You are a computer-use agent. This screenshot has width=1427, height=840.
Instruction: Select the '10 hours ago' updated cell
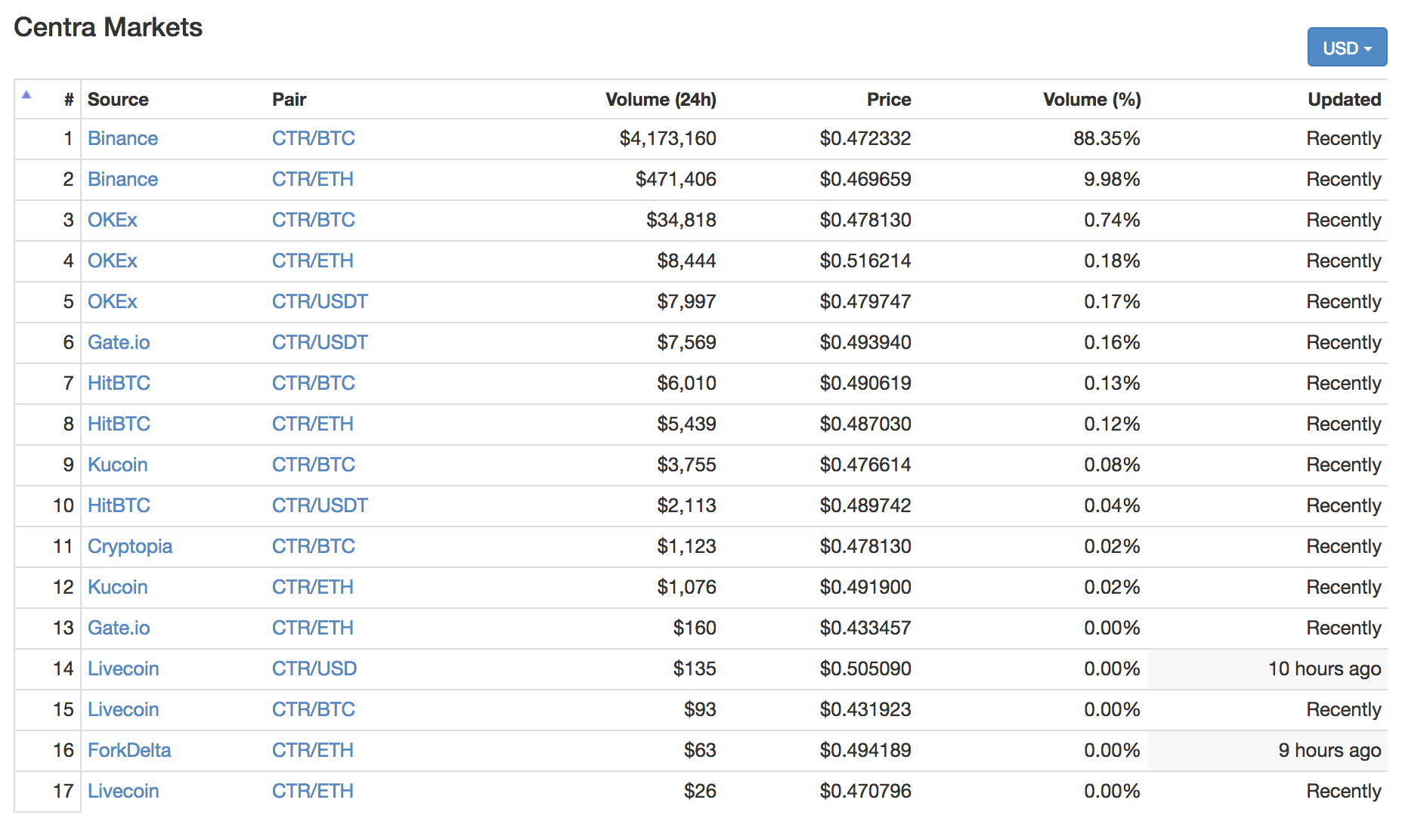tap(1324, 669)
